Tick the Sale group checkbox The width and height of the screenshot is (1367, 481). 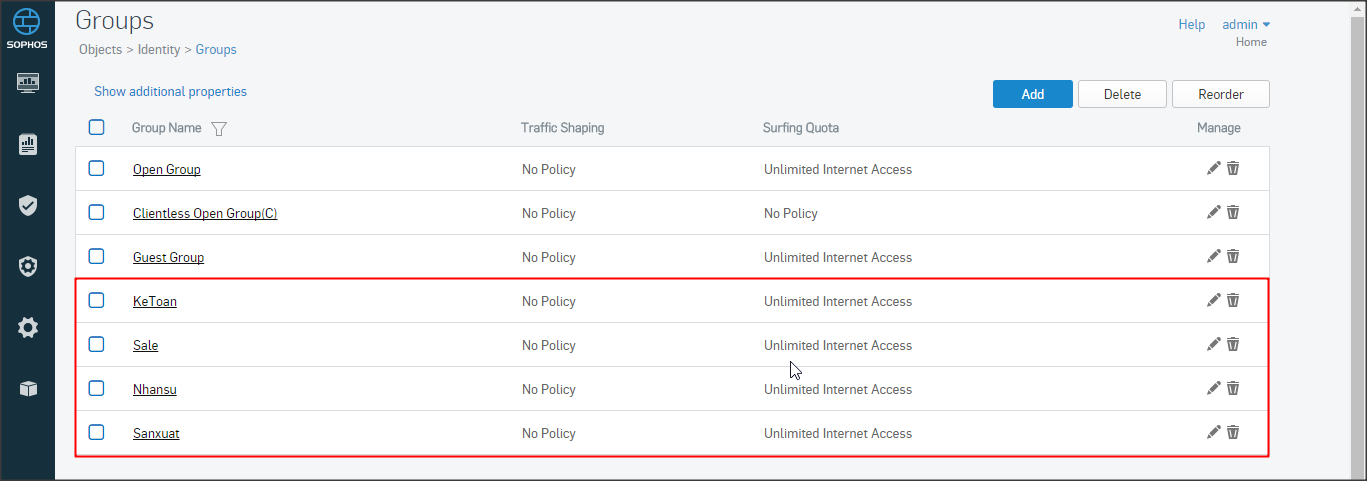[x=96, y=344]
